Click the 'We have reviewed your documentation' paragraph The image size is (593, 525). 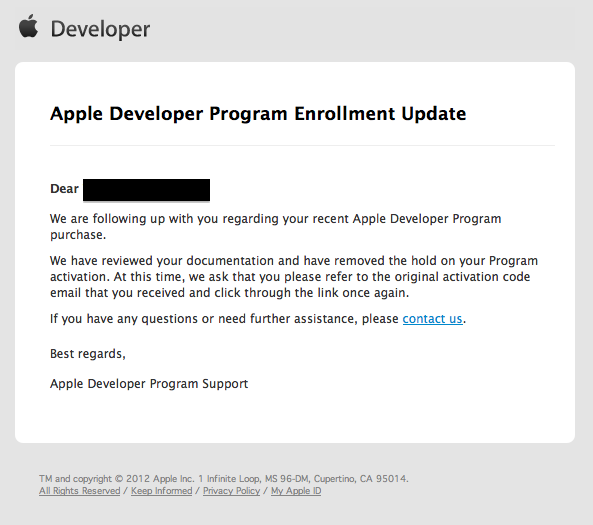[x=294, y=276]
